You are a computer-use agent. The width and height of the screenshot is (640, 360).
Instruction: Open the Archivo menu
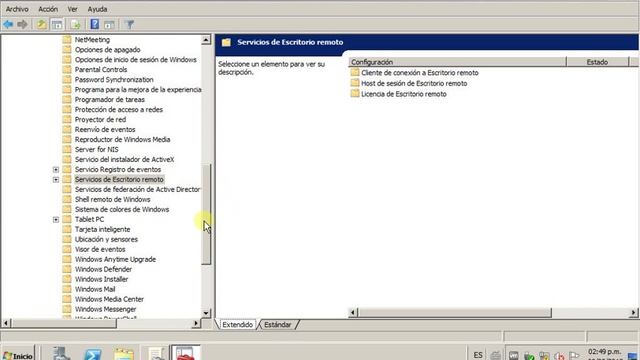tap(17, 9)
